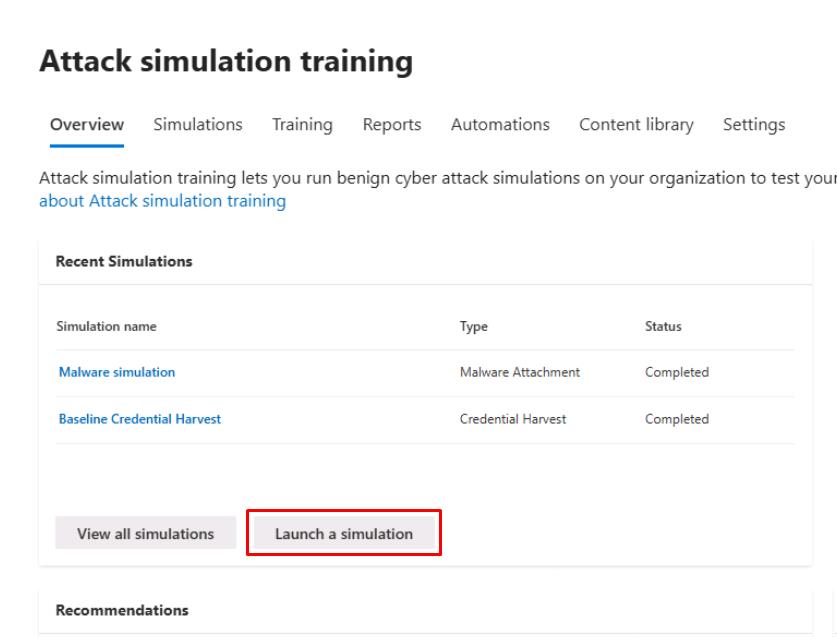Image resolution: width=837 pixels, height=638 pixels.
Task: Open Baseline Credential Harvest simulation
Action: coord(140,419)
